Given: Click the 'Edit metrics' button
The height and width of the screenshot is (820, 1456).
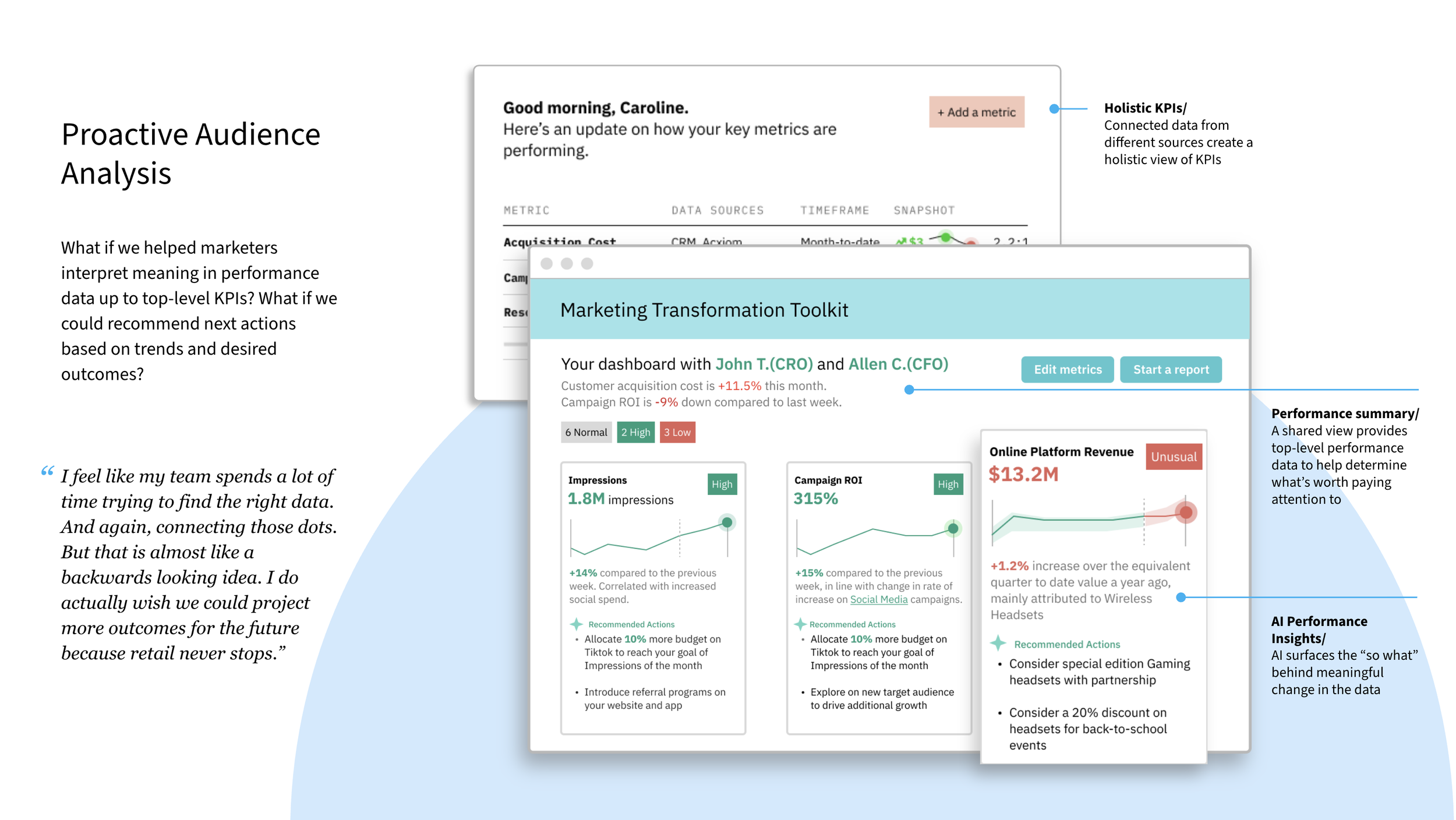Looking at the screenshot, I should pos(1067,369).
